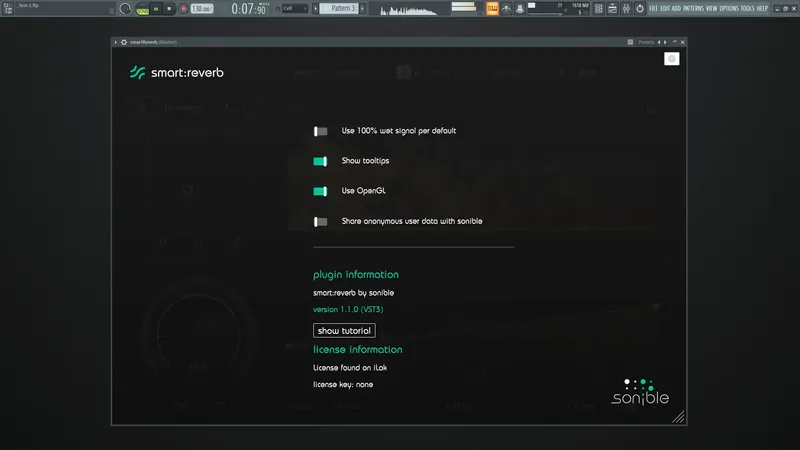
Task: Click the sonible logo
Action: (640, 392)
